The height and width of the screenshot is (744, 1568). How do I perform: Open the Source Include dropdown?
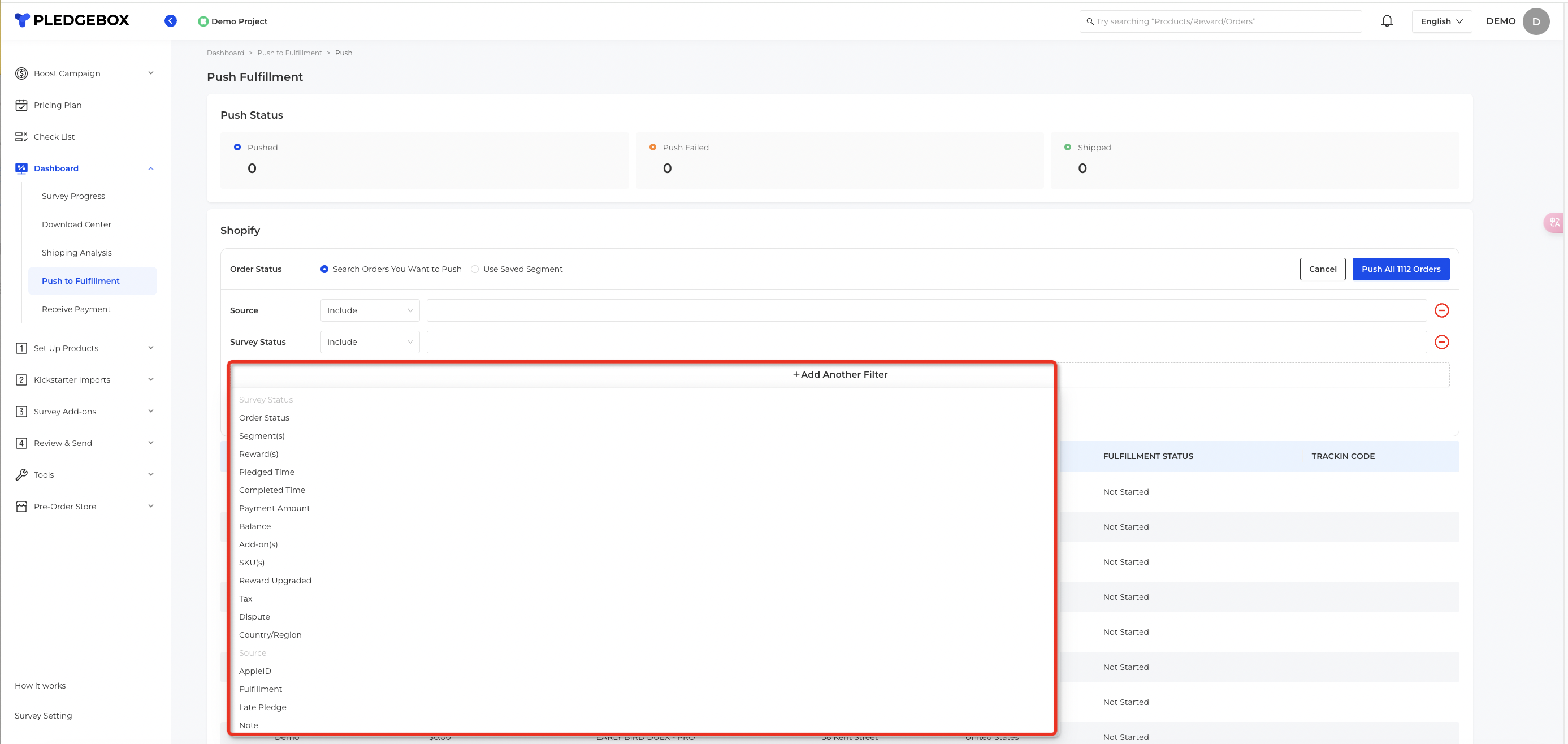pyautogui.click(x=370, y=310)
